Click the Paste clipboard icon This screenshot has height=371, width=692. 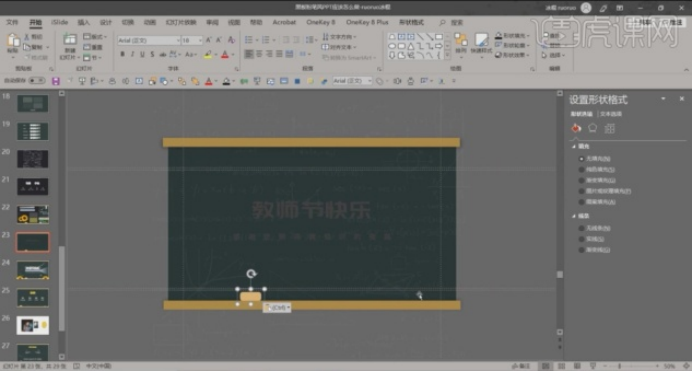(13, 40)
